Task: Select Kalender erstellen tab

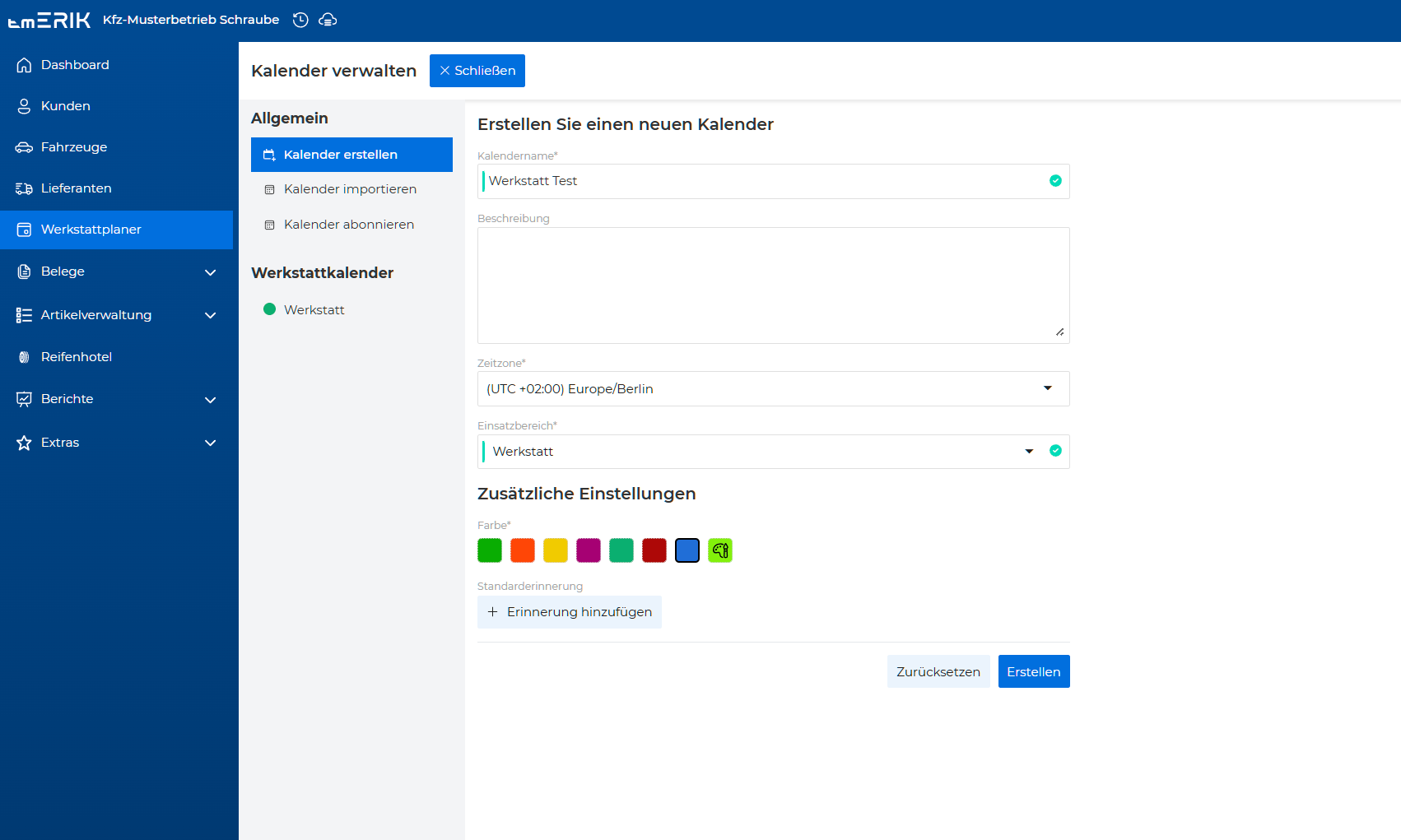Action: tap(351, 155)
